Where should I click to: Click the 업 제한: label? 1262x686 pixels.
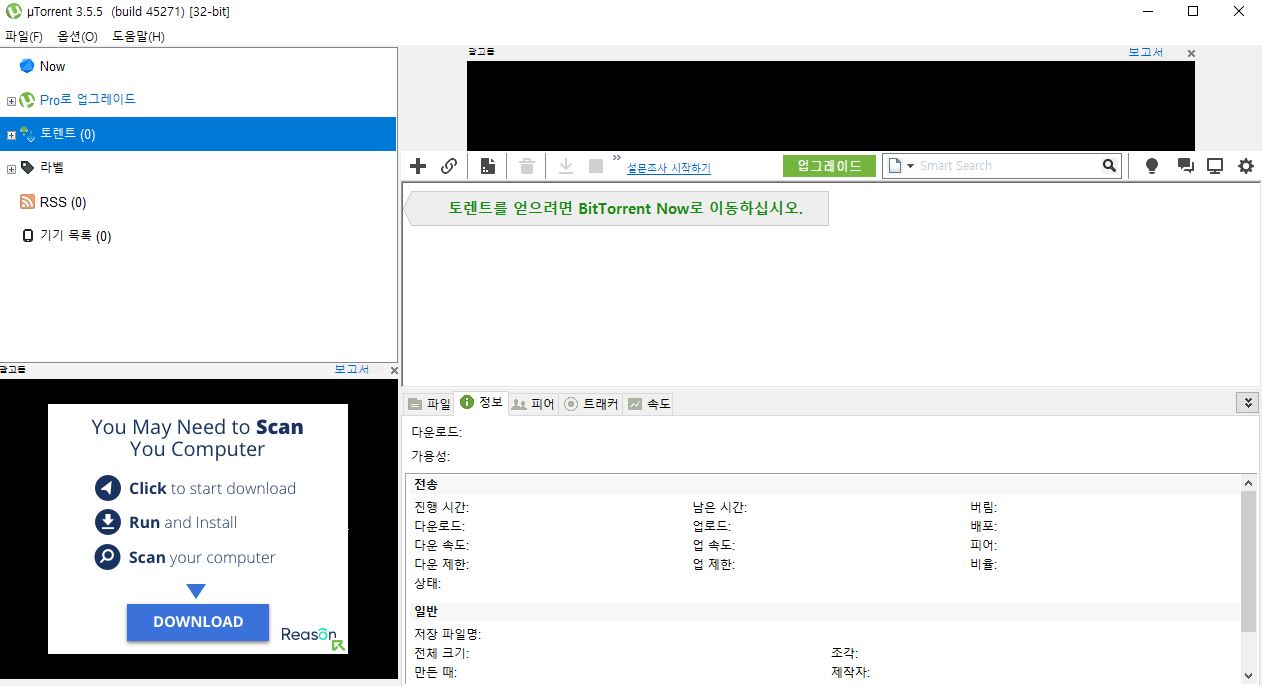(714, 564)
